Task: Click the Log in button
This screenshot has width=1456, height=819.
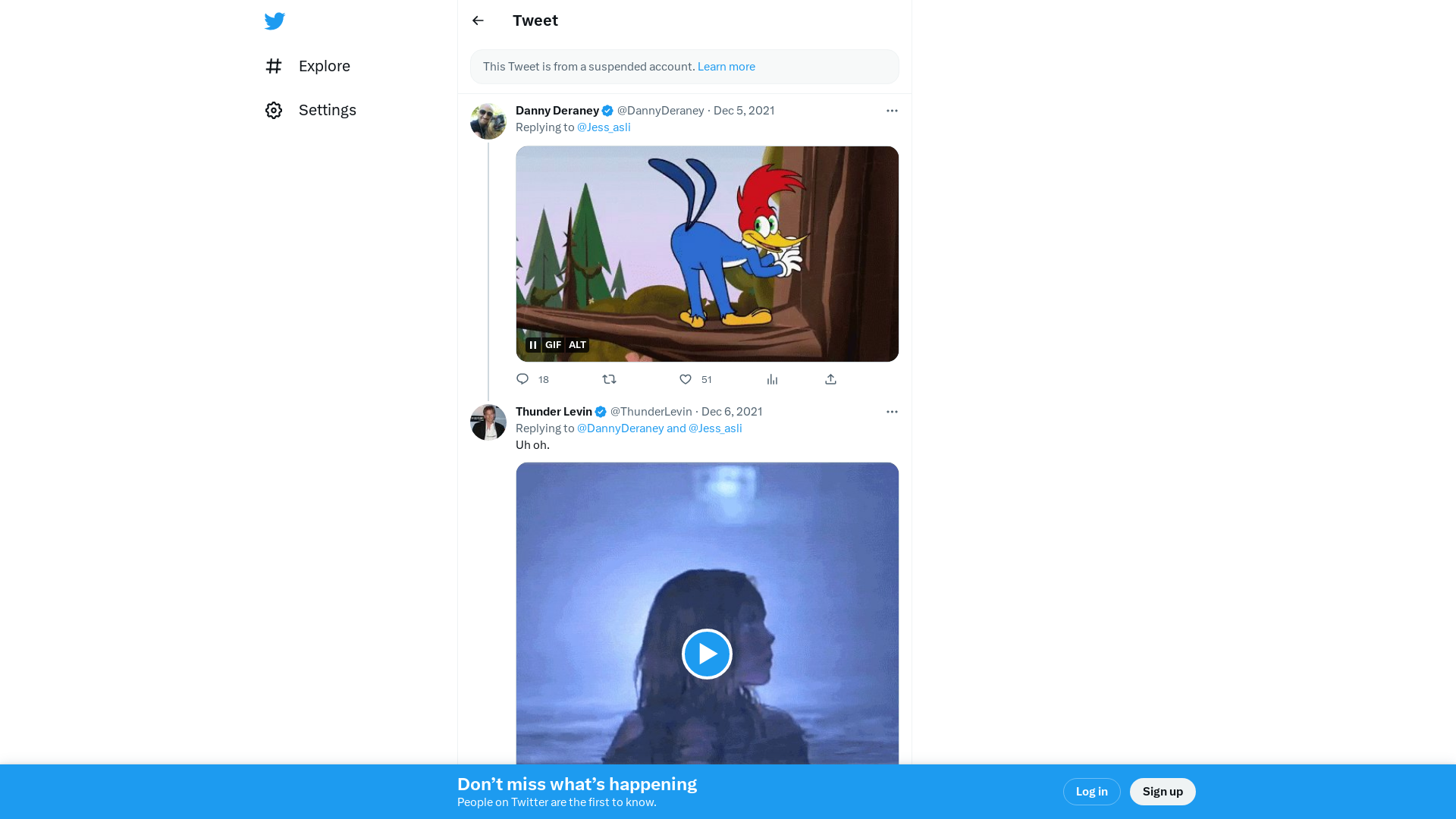Action: pyautogui.click(x=1092, y=792)
